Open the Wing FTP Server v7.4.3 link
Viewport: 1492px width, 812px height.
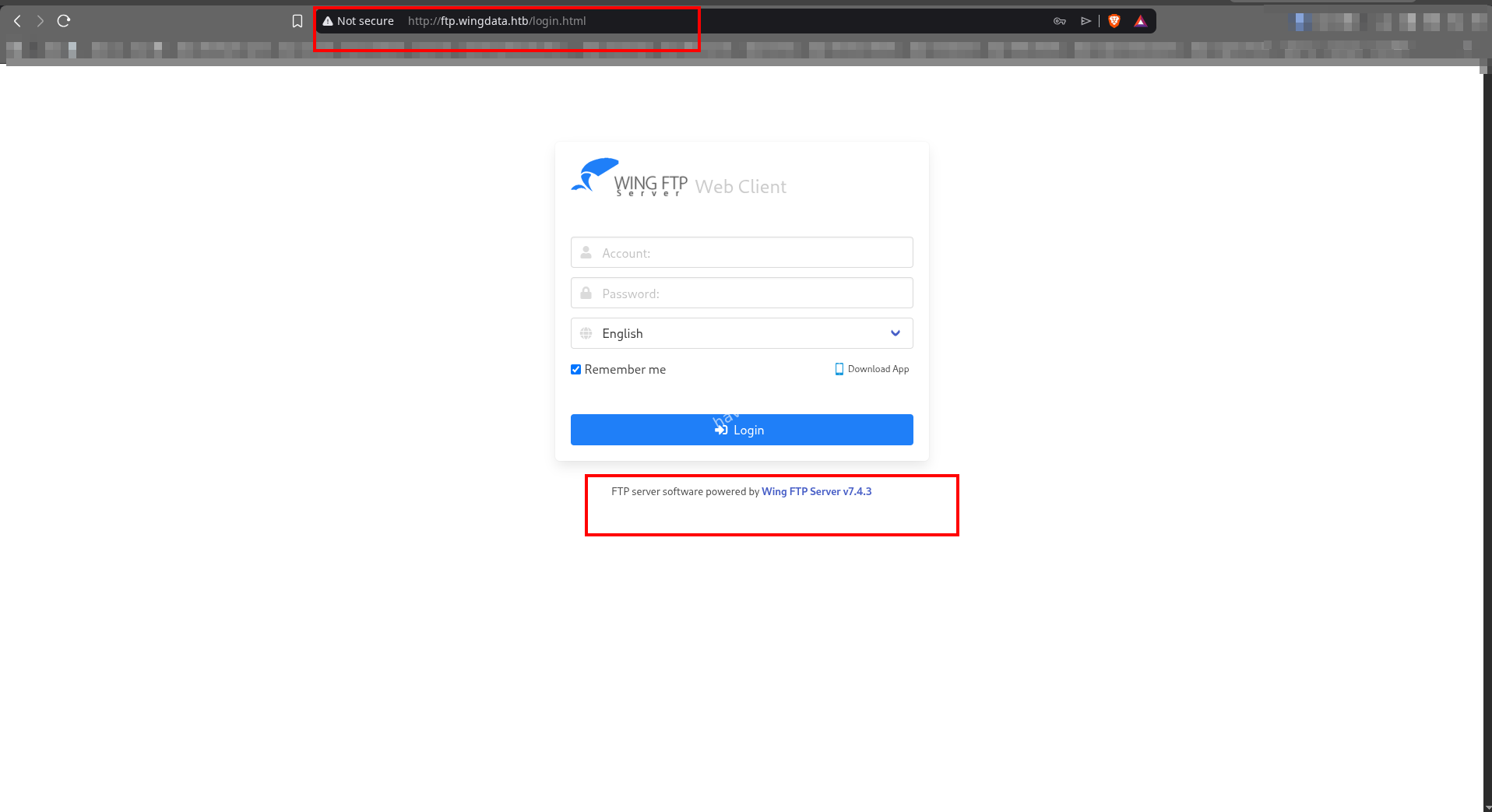[x=816, y=491]
